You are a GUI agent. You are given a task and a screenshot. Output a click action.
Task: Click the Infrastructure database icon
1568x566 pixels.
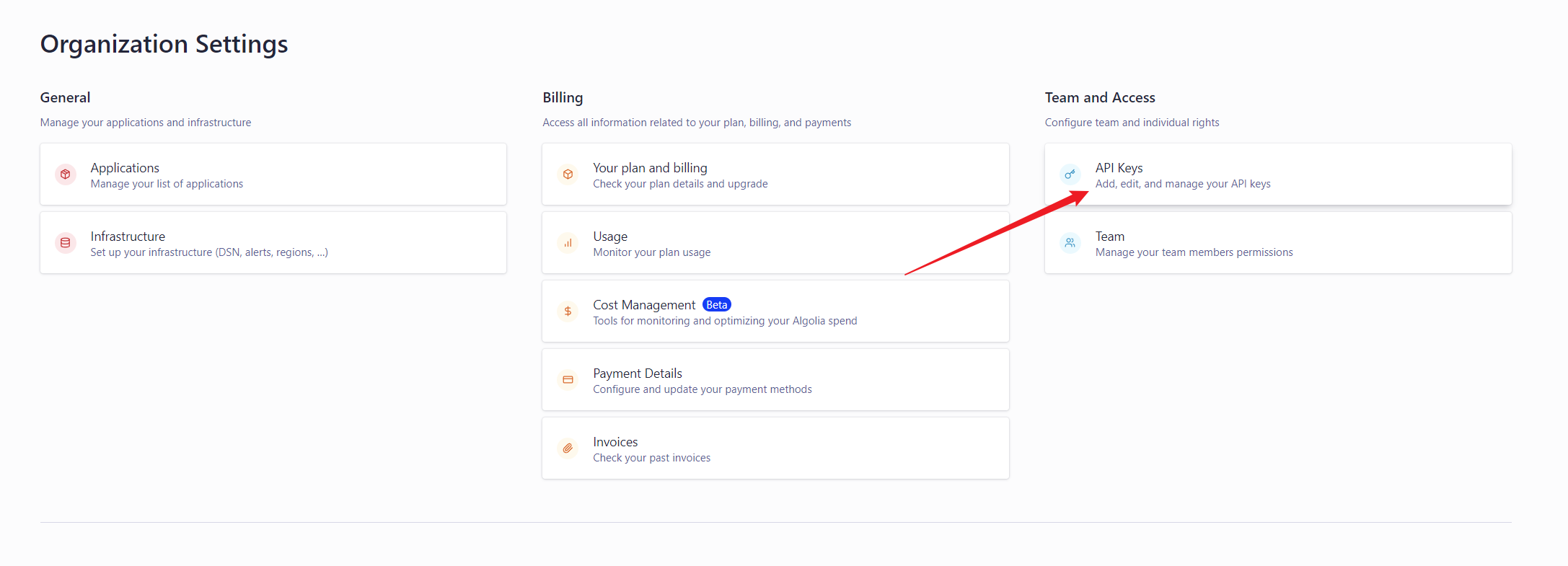pyautogui.click(x=66, y=243)
